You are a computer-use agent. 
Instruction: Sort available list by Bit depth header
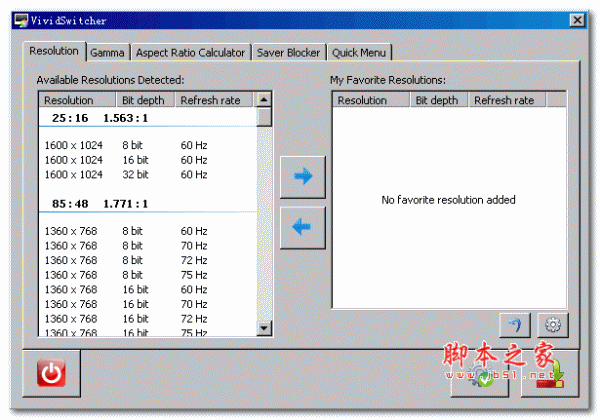coord(145,100)
